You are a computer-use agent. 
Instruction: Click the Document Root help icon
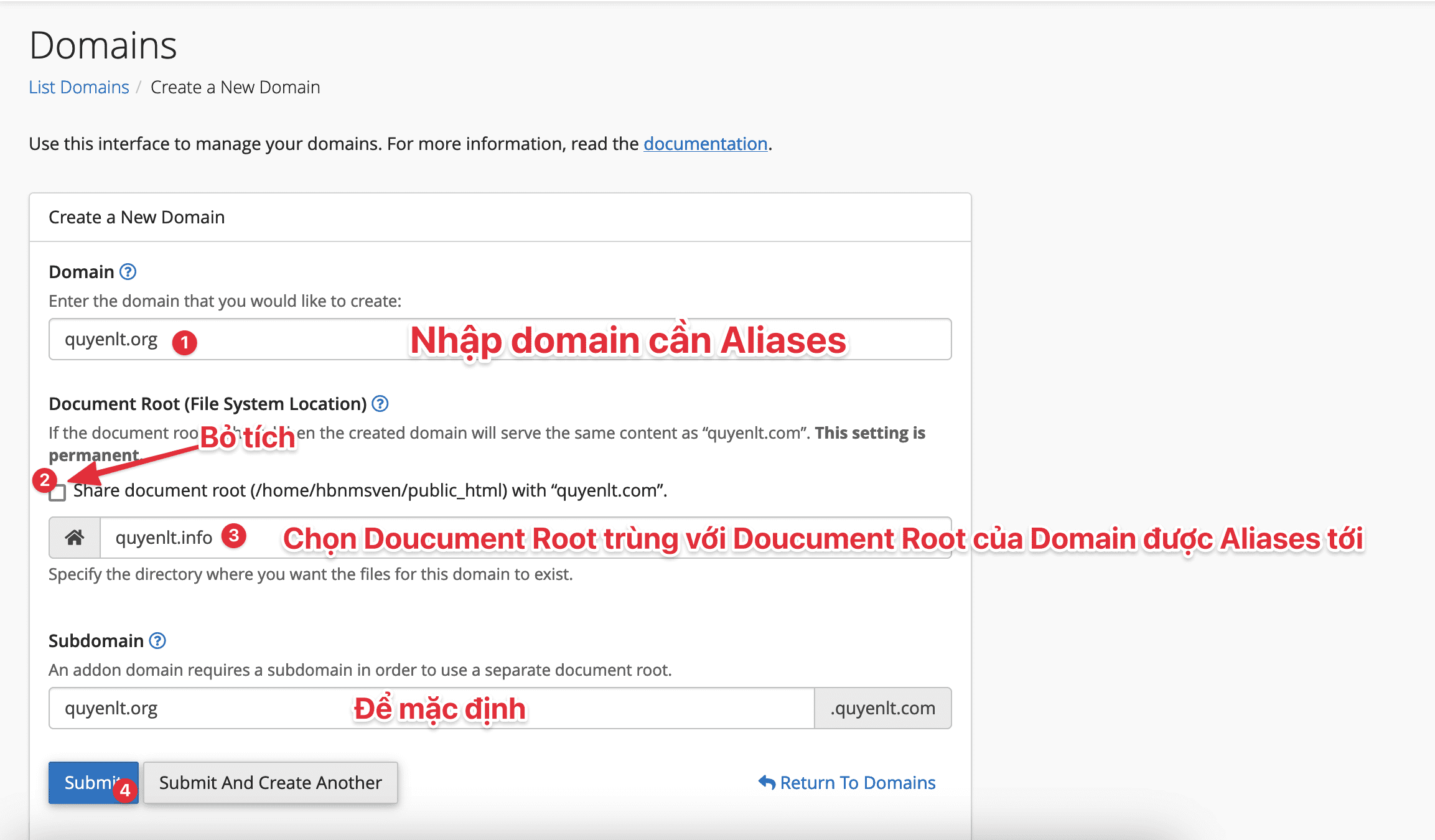380,404
